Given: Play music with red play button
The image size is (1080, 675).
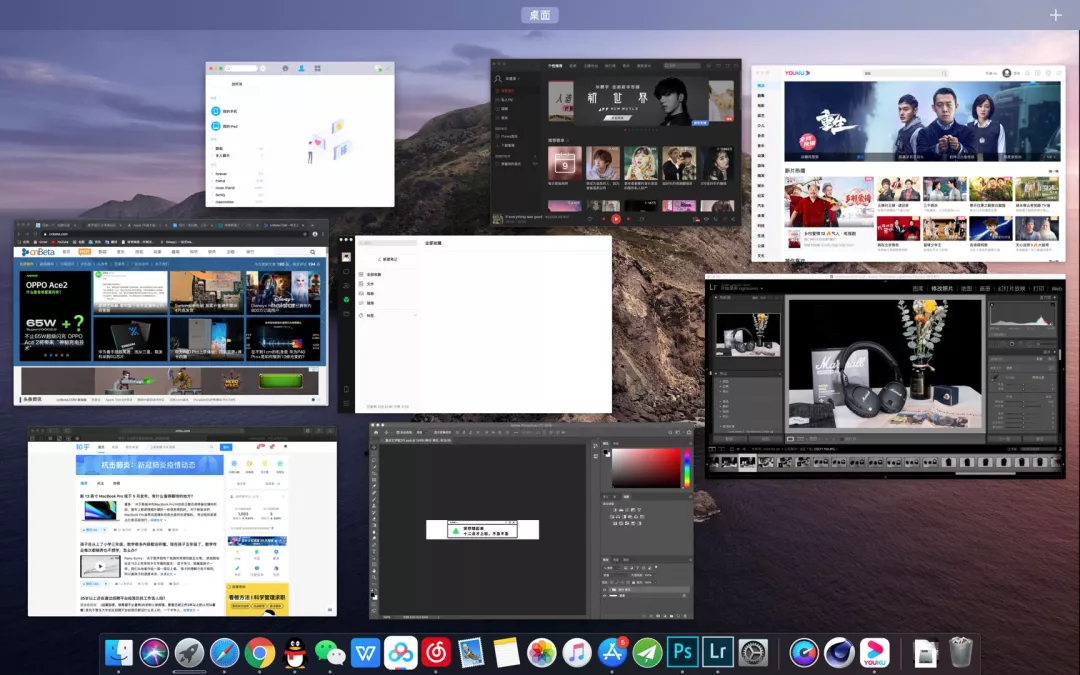Looking at the screenshot, I should click(616, 219).
